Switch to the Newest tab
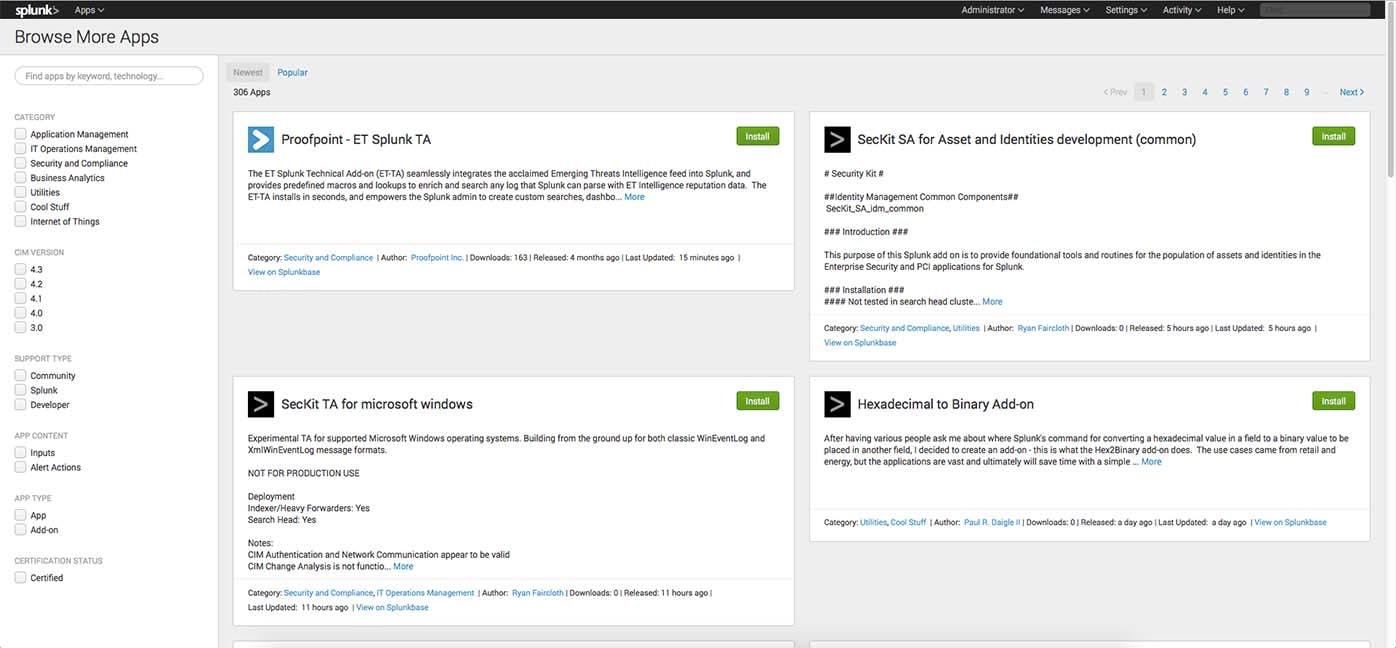 (x=248, y=72)
